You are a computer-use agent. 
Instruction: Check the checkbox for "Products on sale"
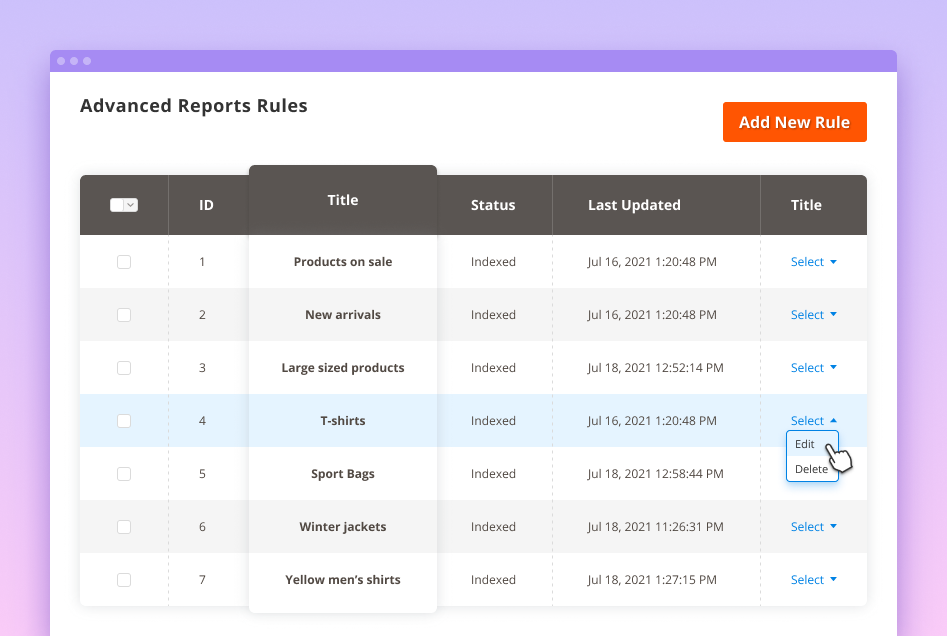(x=123, y=261)
